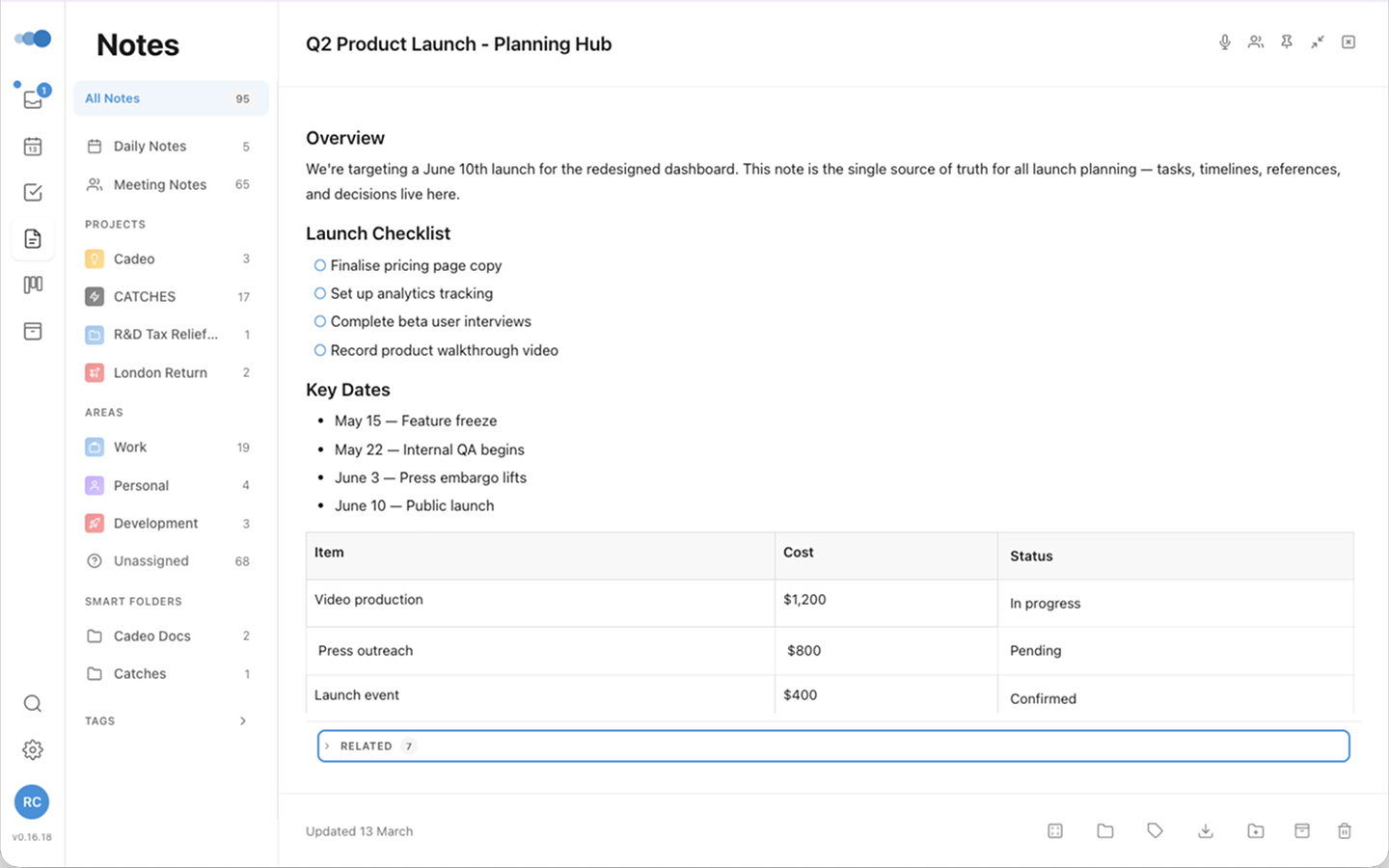1389x868 pixels.
Task: Pin the note with the pin icon
Action: 1286,42
